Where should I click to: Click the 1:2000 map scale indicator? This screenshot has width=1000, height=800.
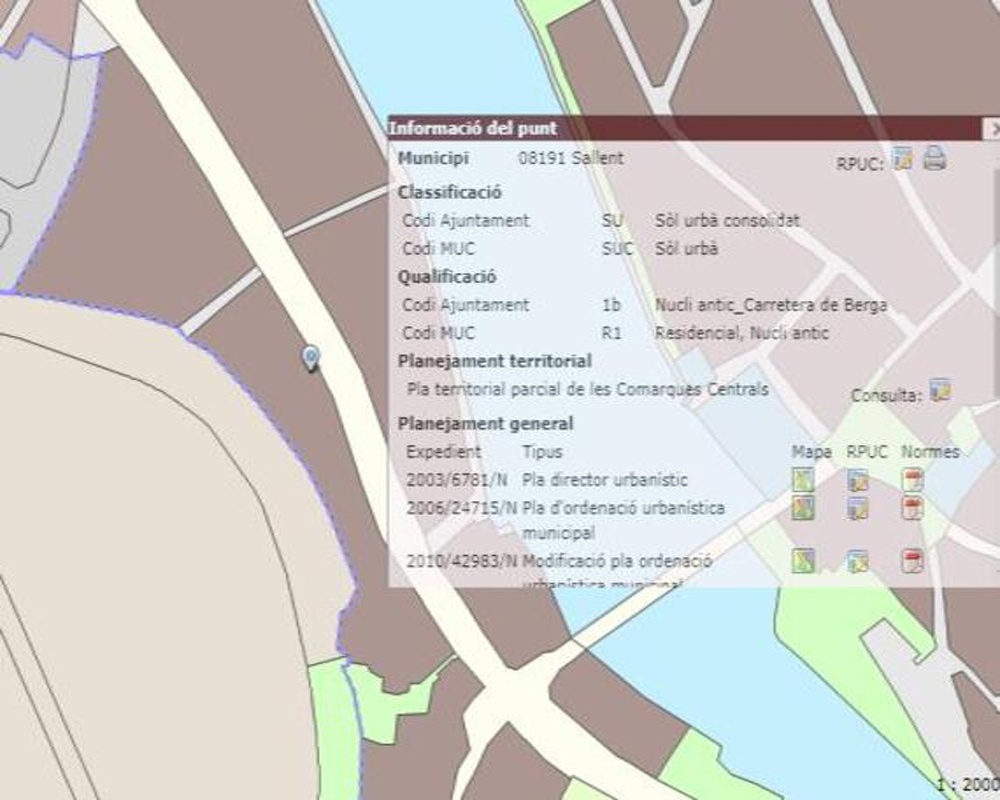pos(967,785)
